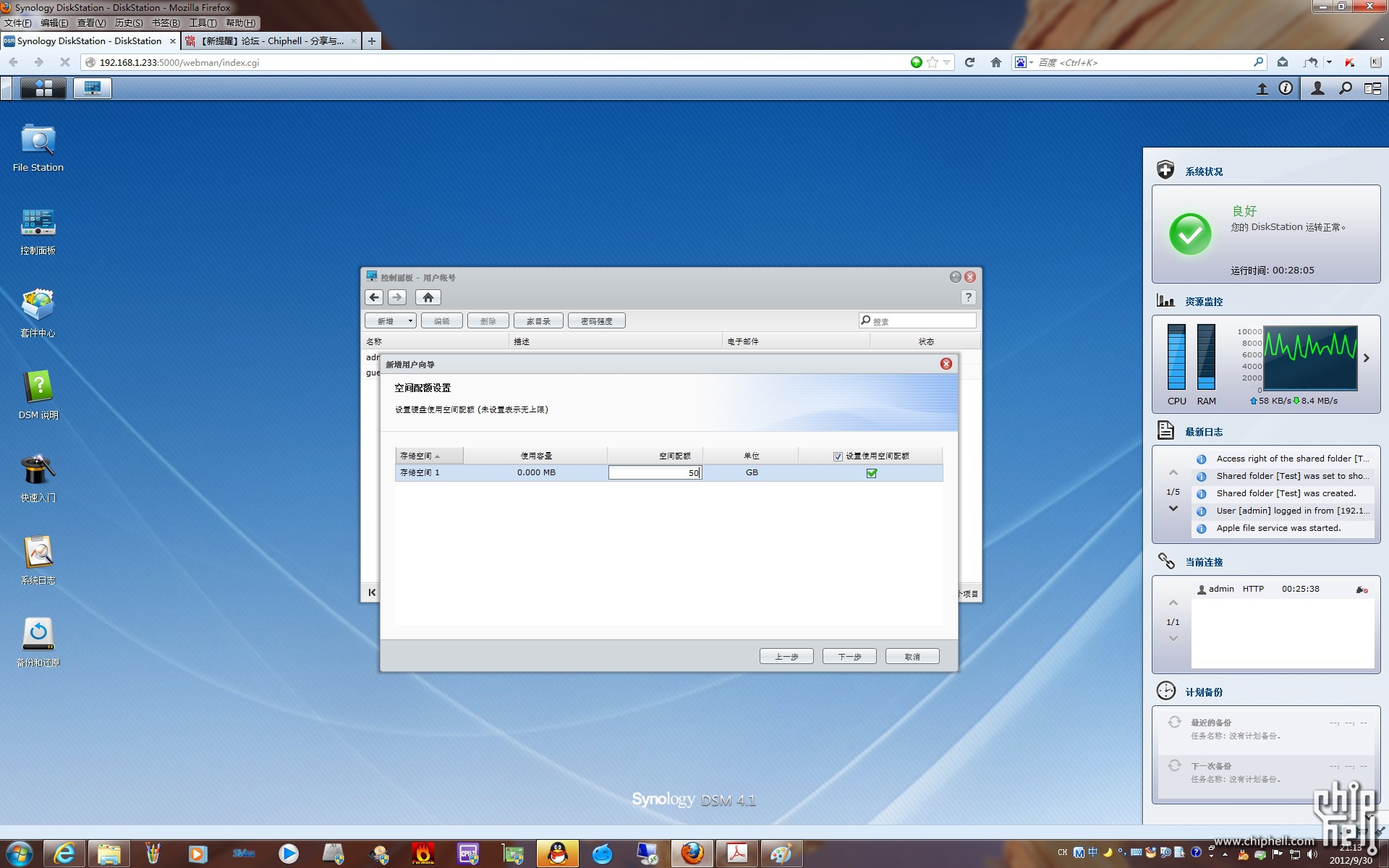
Task: Click the control panel home icon
Action: point(428,297)
